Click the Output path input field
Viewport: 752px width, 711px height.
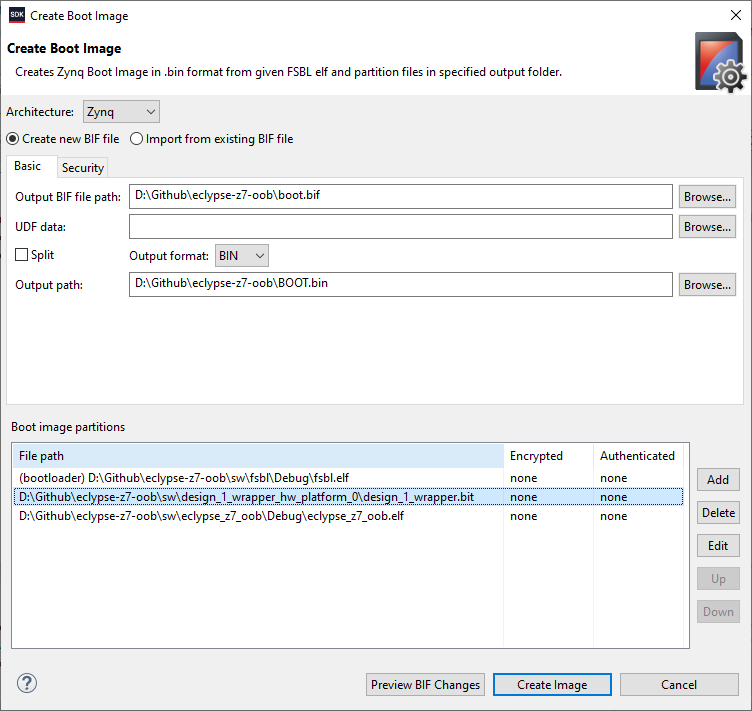coord(400,284)
